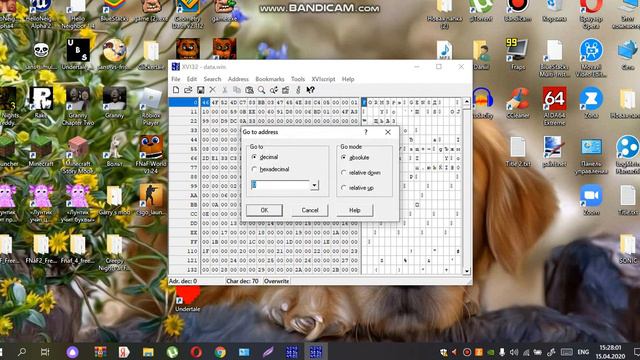
Task: Select the CCleaner desktop icon
Action: (x=517, y=104)
